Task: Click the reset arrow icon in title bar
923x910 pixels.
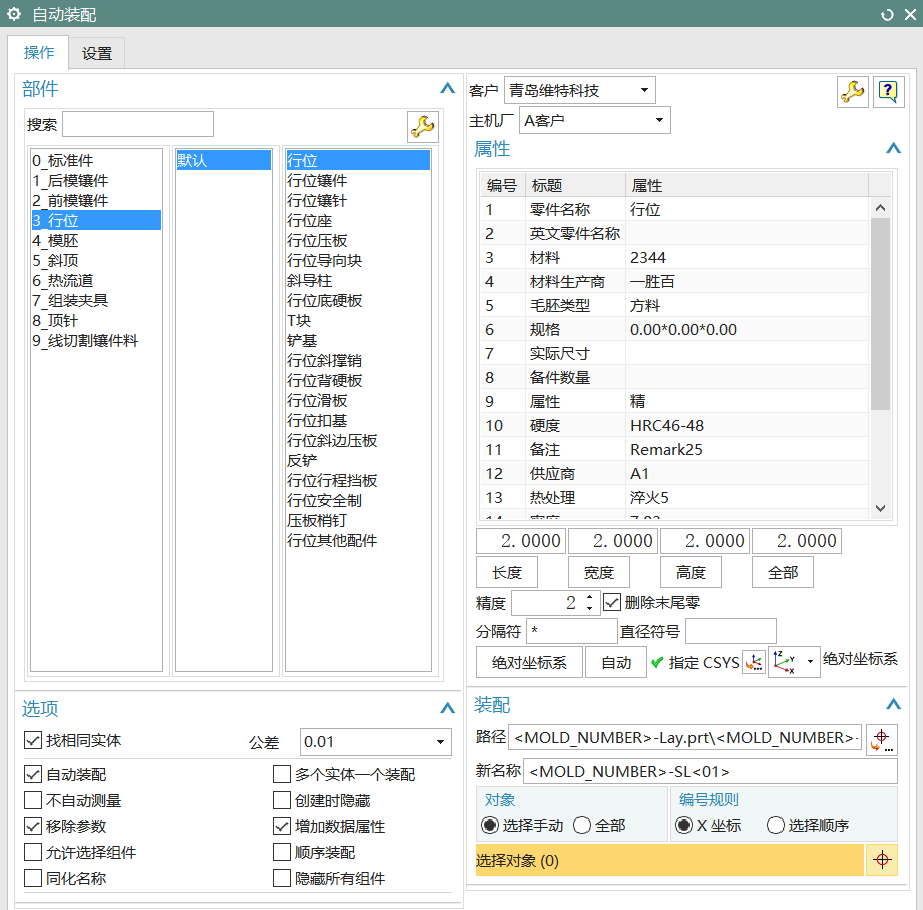Action: point(887,15)
